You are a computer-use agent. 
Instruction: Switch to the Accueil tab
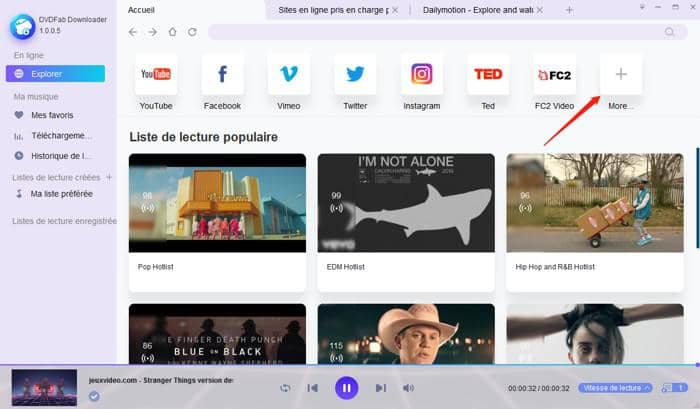point(141,10)
